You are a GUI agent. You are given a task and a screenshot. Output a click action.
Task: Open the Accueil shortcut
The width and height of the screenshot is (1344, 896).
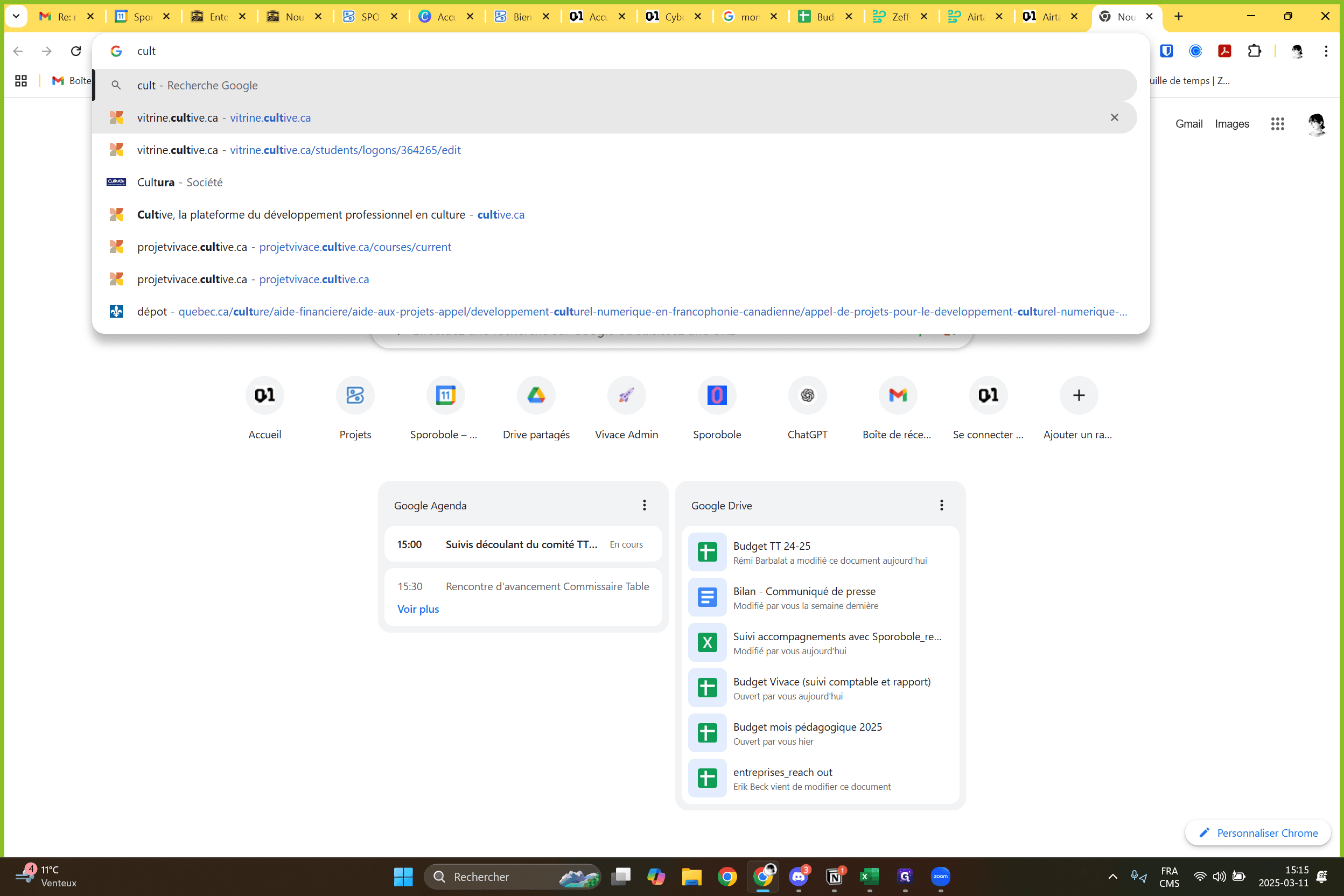[264, 408]
